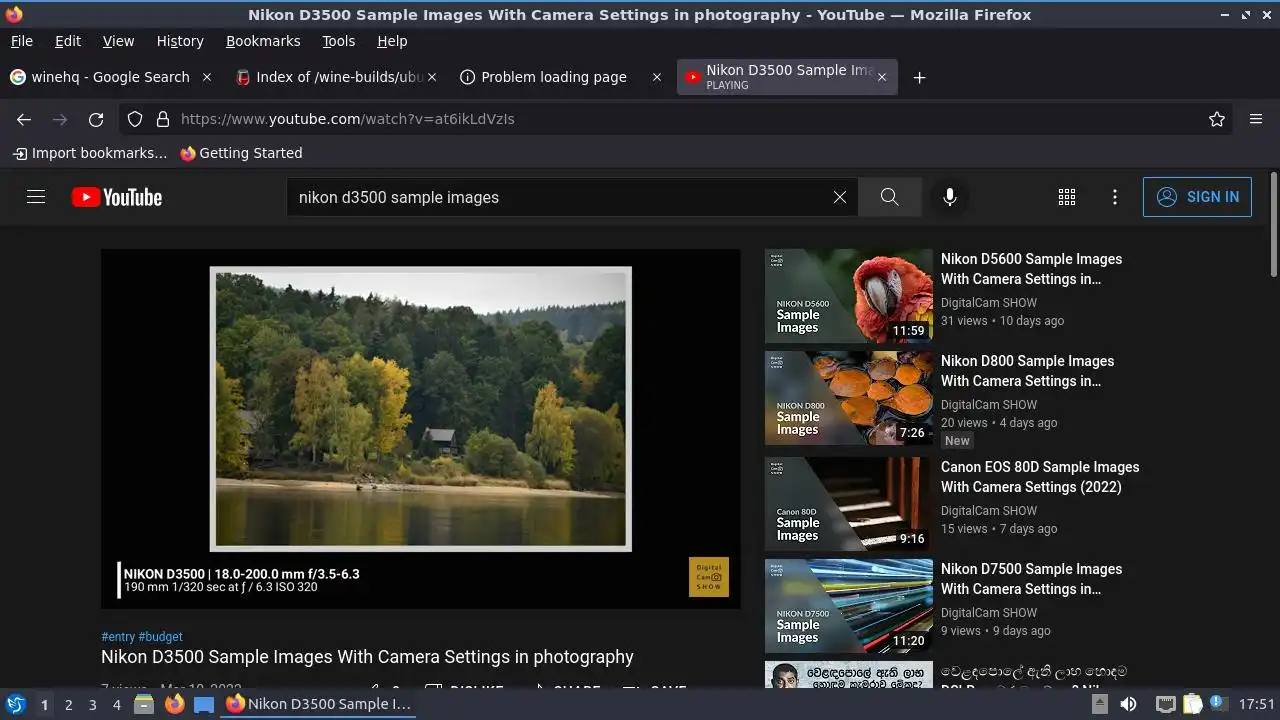The width and height of the screenshot is (1280, 720).
Task: Close the Index of /wine-builds tab
Action: coord(432,77)
